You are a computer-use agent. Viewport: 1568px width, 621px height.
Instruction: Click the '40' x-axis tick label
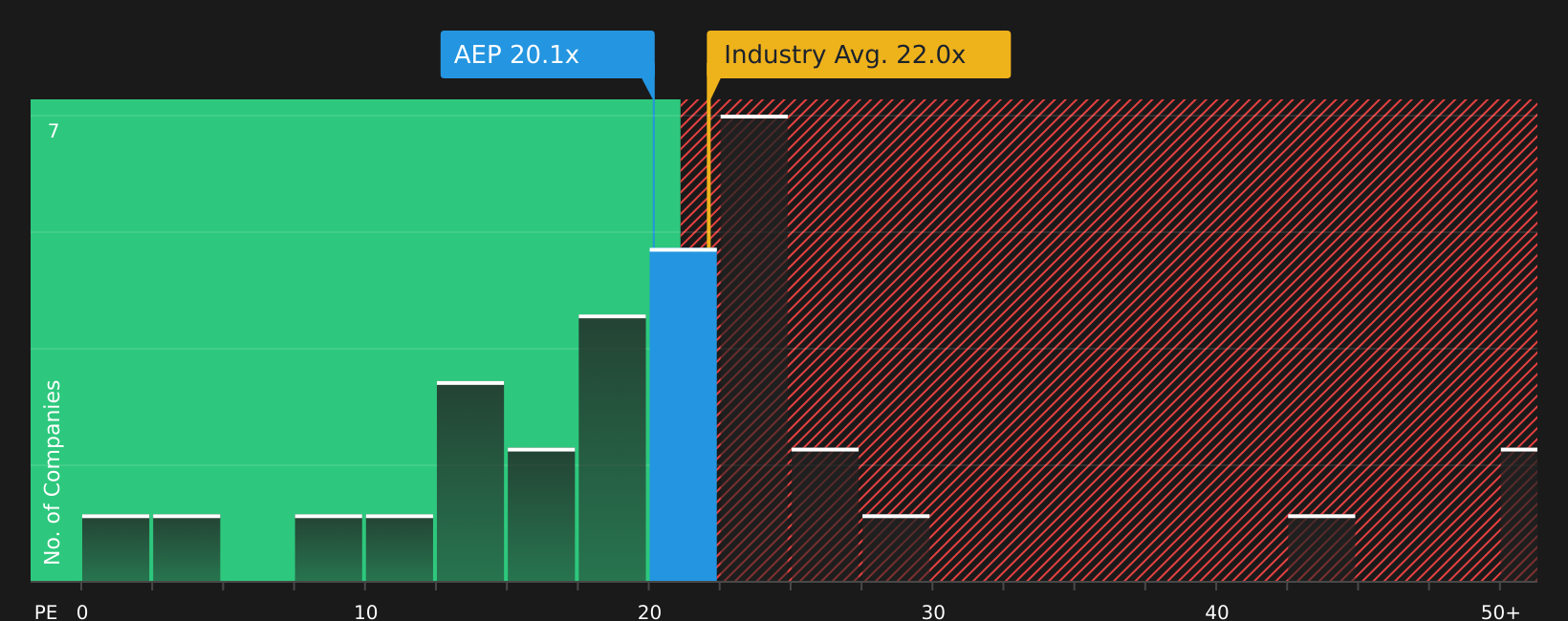click(1217, 612)
